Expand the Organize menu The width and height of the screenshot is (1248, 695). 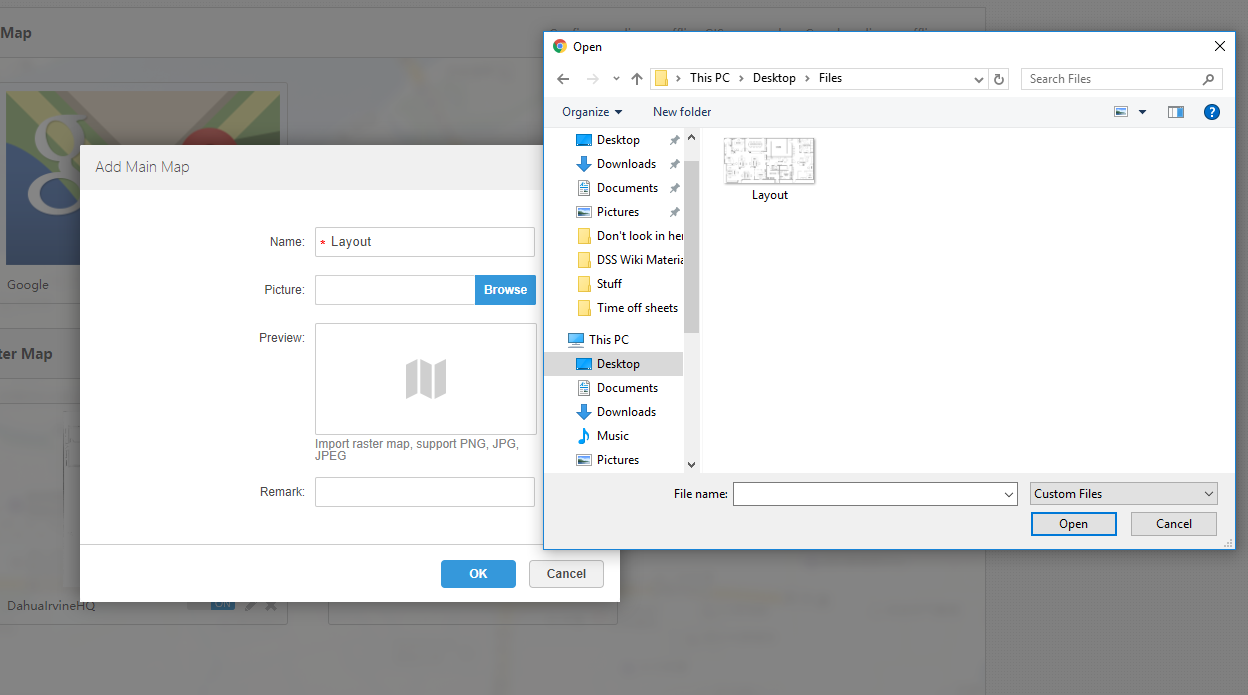click(x=592, y=112)
